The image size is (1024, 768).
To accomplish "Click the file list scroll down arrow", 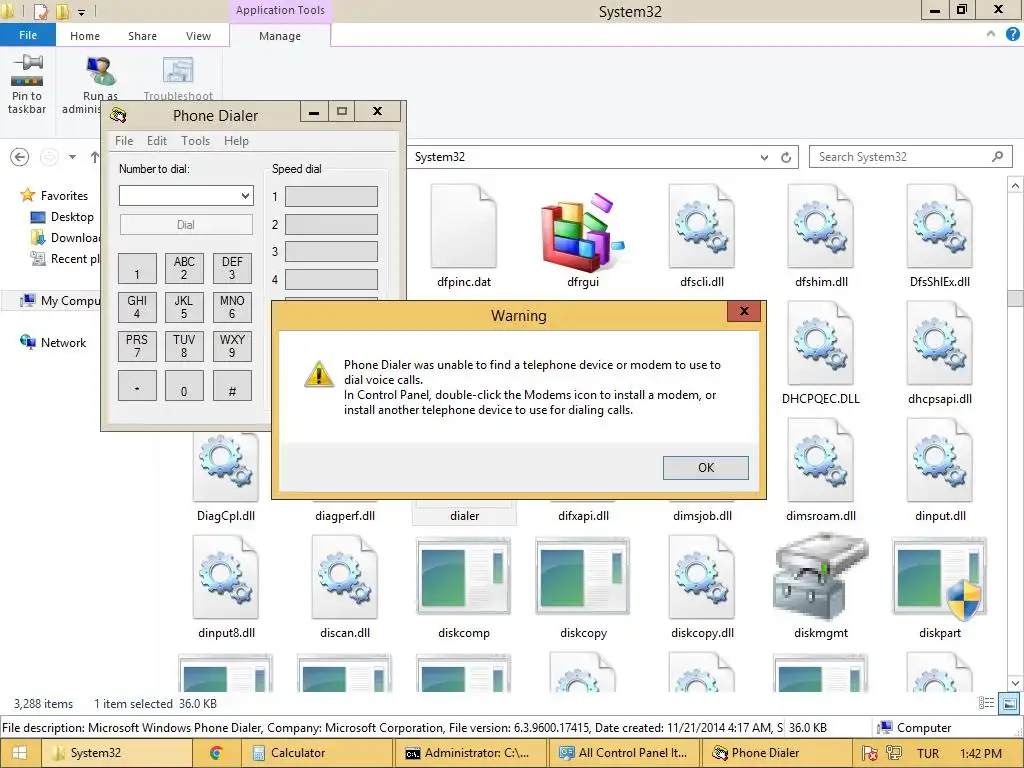I will click(1016, 683).
